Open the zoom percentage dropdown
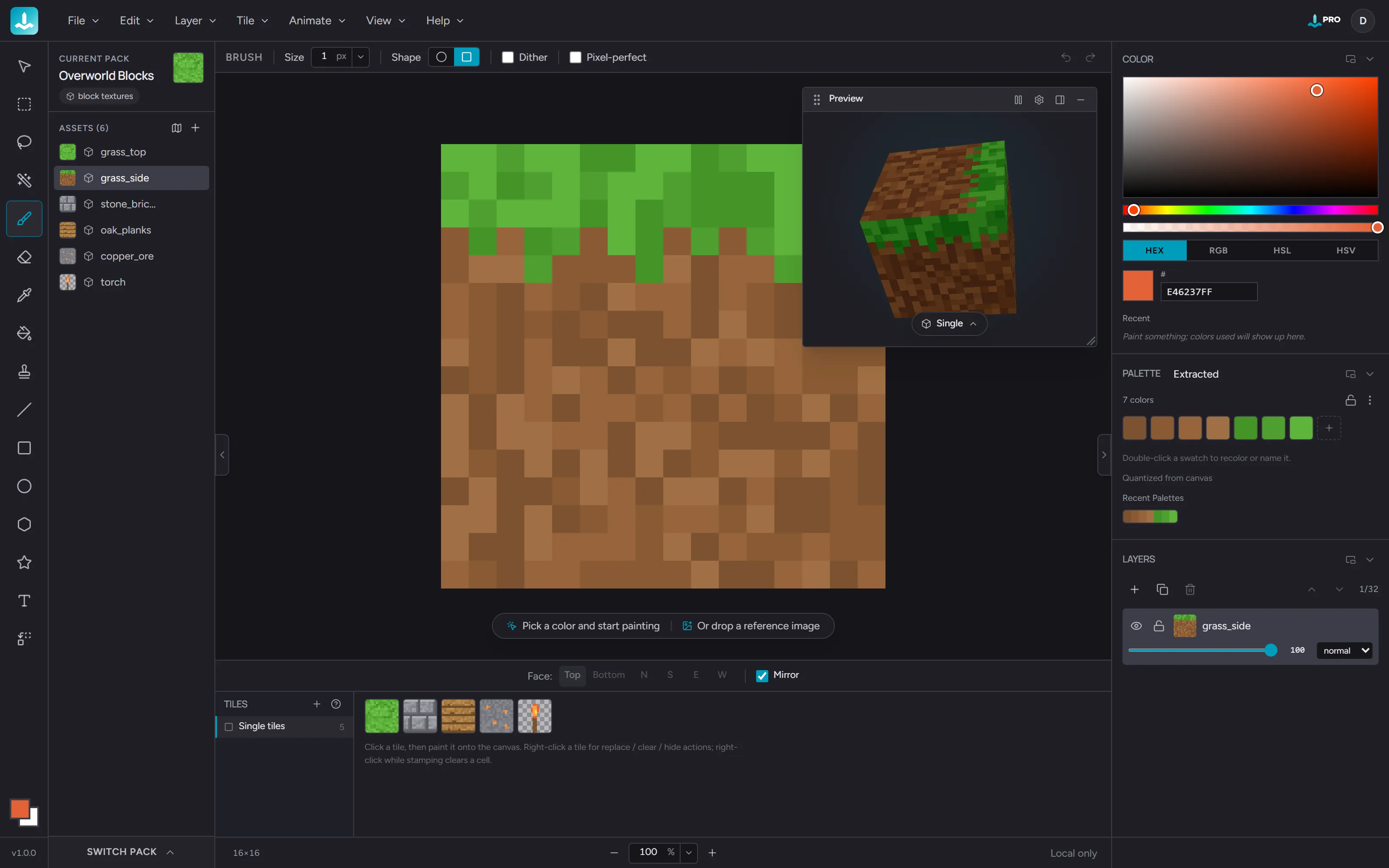Viewport: 1389px width, 868px height. [689, 852]
